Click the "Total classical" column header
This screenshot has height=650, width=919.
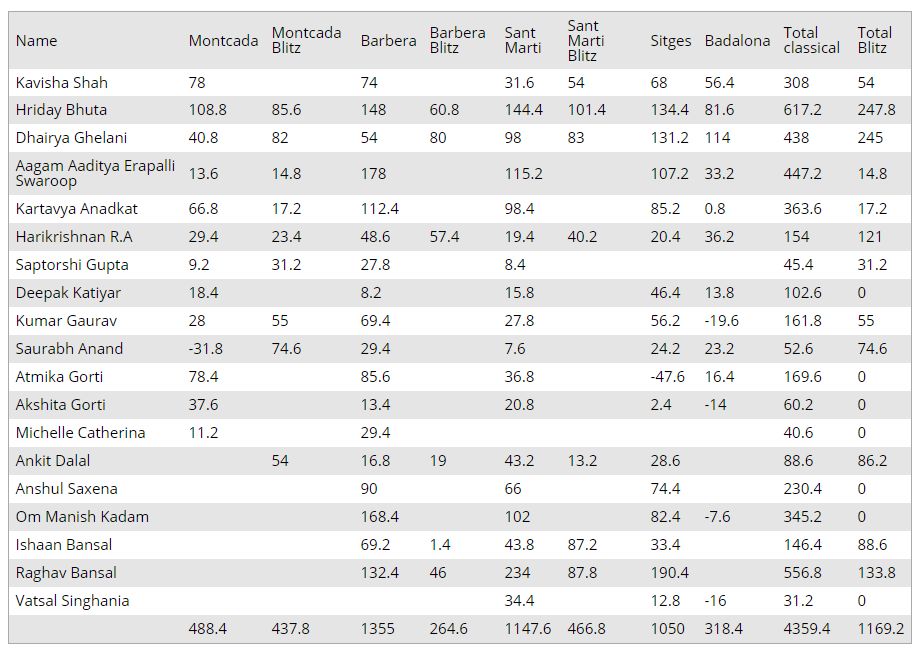(811, 40)
